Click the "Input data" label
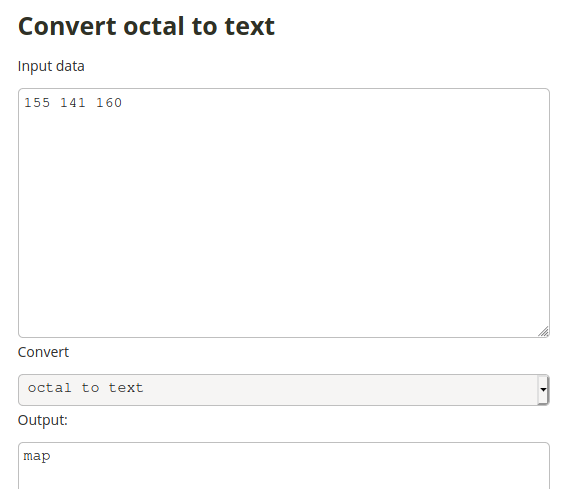 (x=51, y=67)
